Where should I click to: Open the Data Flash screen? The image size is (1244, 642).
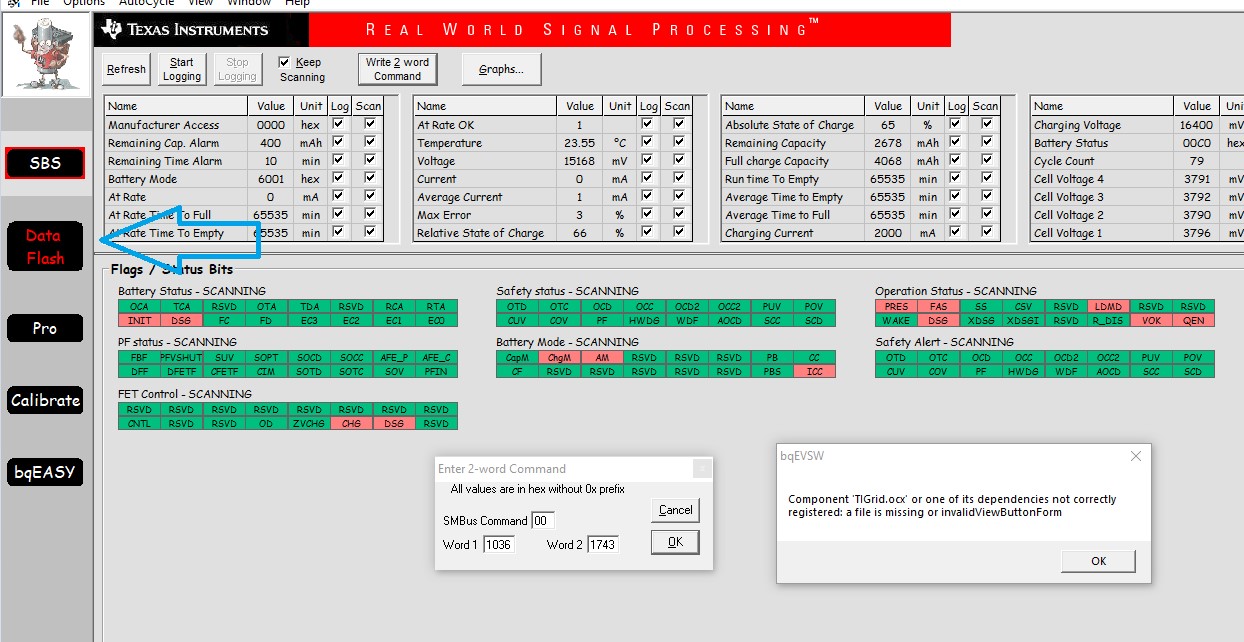tap(44, 247)
